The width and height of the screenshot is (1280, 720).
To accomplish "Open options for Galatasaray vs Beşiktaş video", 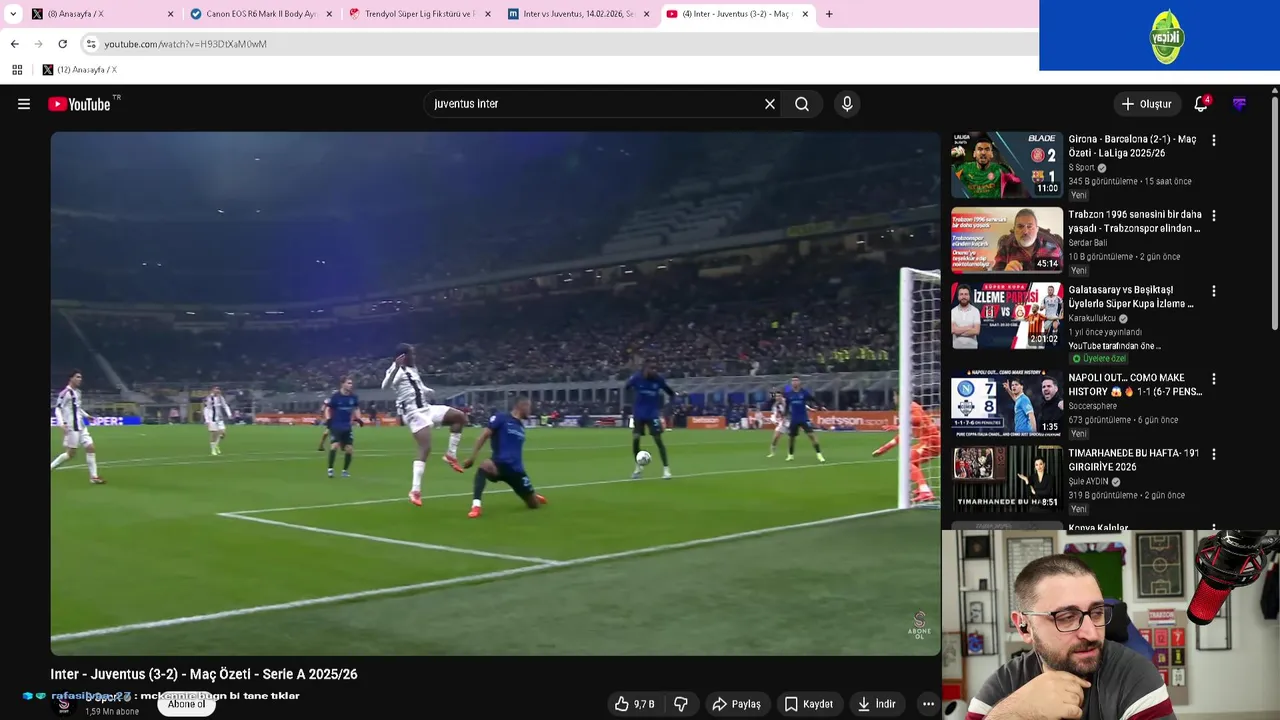I will (x=1214, y=291).
